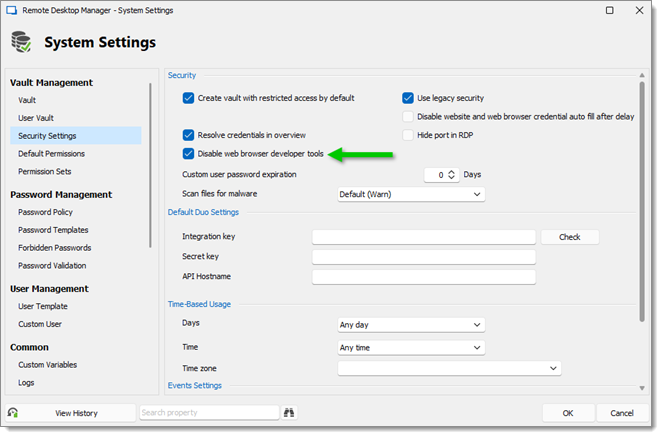Uncheck Create vault with restricted access

click(x=188, y=98)
